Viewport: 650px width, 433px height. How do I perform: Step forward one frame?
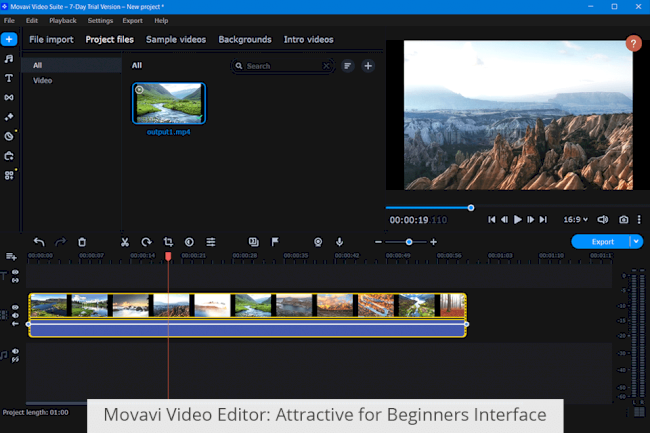point(530,220)
